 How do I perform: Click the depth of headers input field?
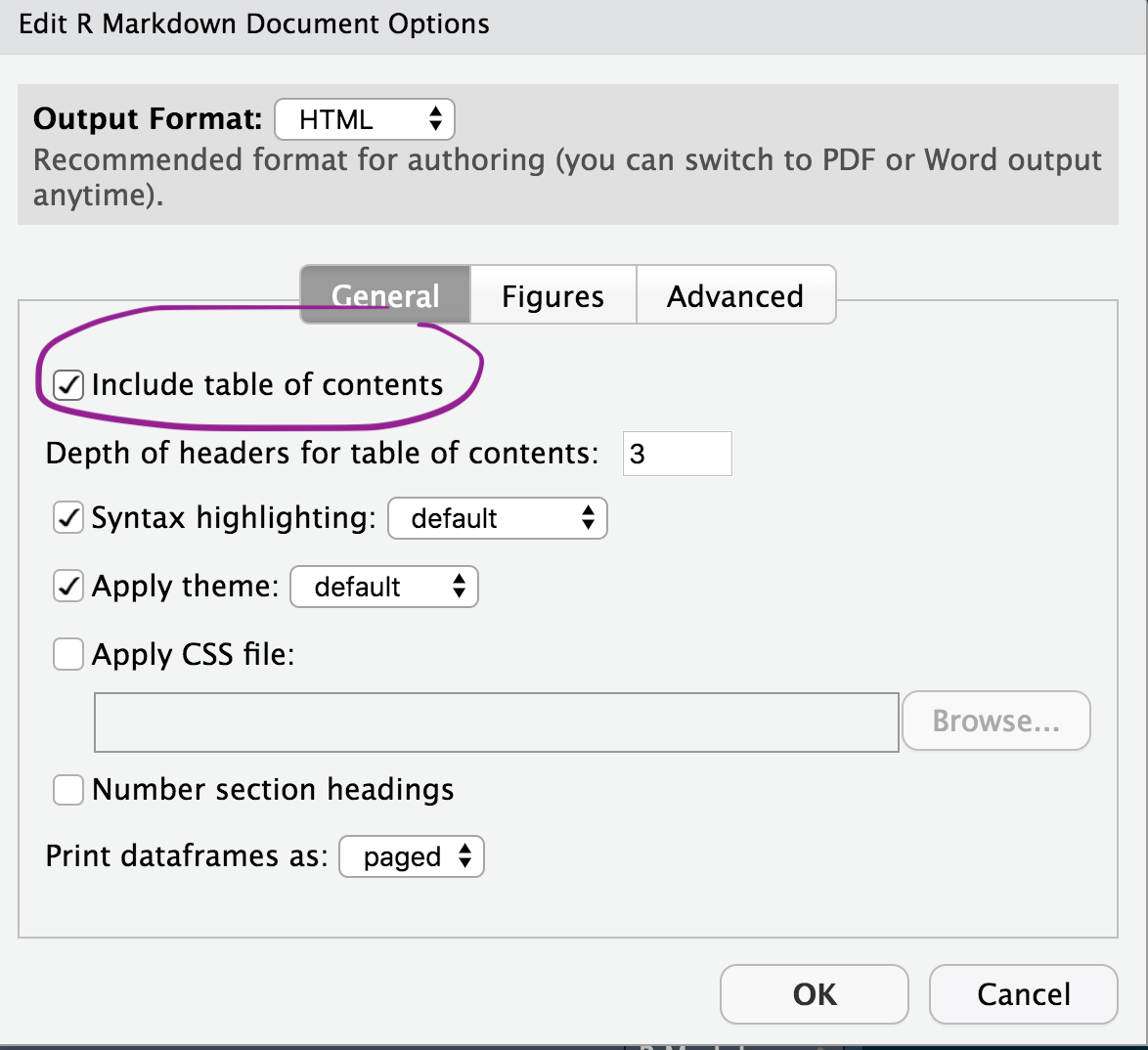click(x=677, y=453)
